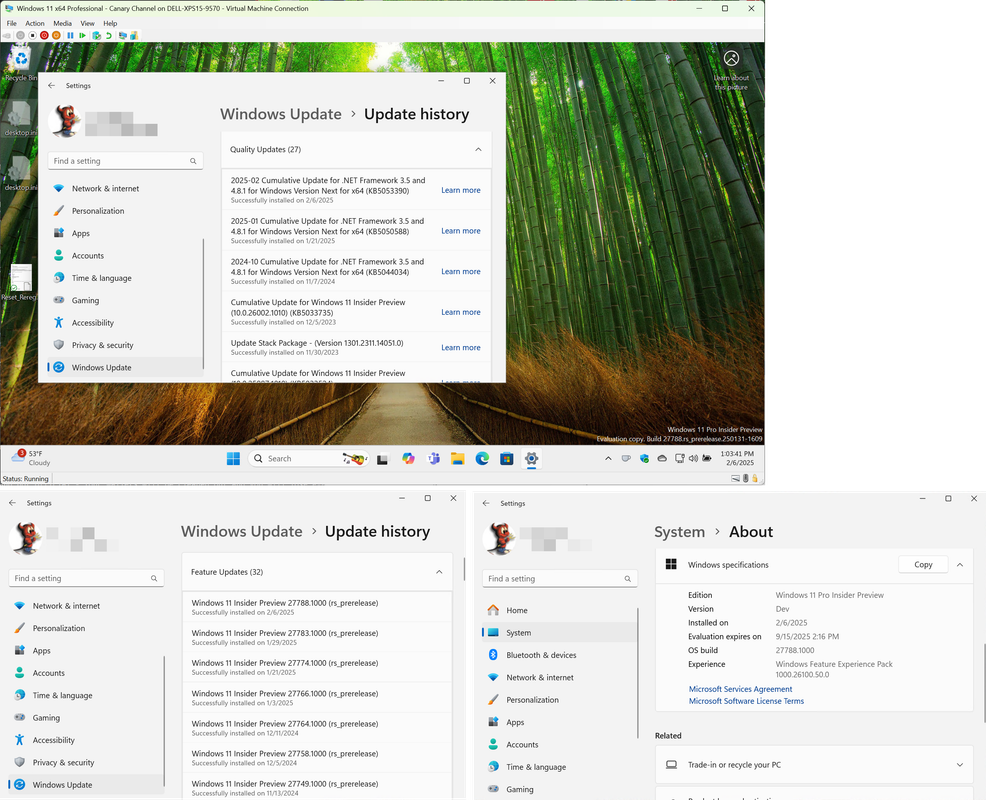Open the Media menu of VM Connection

(x=62, y=23)
